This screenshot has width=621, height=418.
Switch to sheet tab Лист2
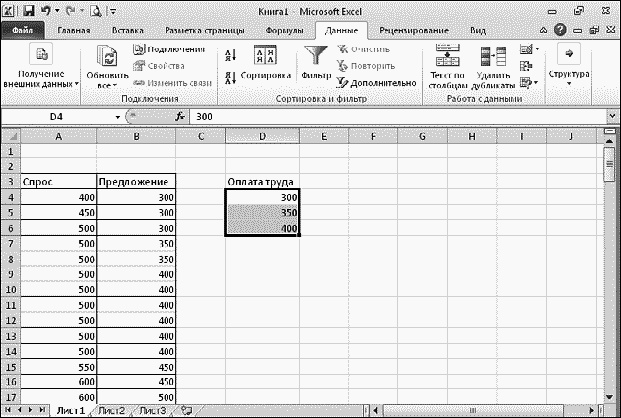(x=111, y=410)
